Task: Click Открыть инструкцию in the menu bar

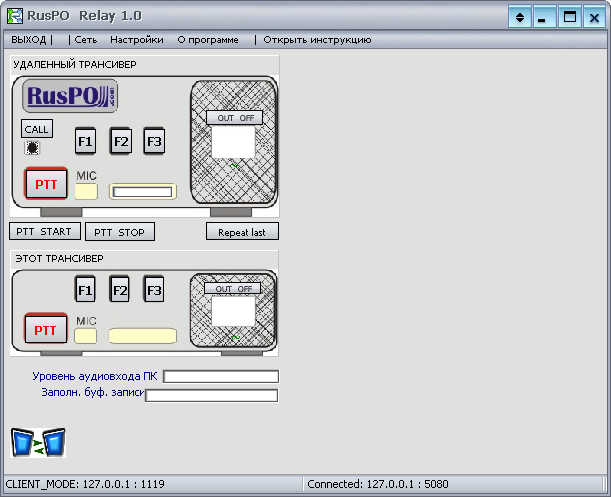Action: [x=317, y=40]
